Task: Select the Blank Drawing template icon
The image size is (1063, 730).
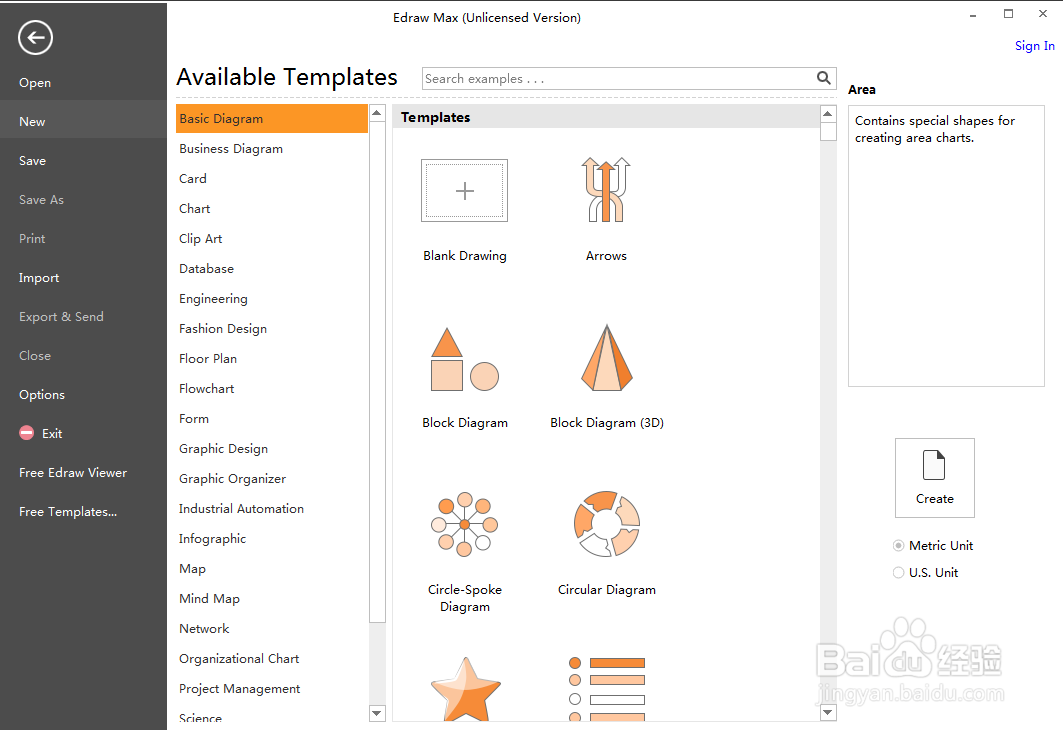Action: [x=464, y=190]
